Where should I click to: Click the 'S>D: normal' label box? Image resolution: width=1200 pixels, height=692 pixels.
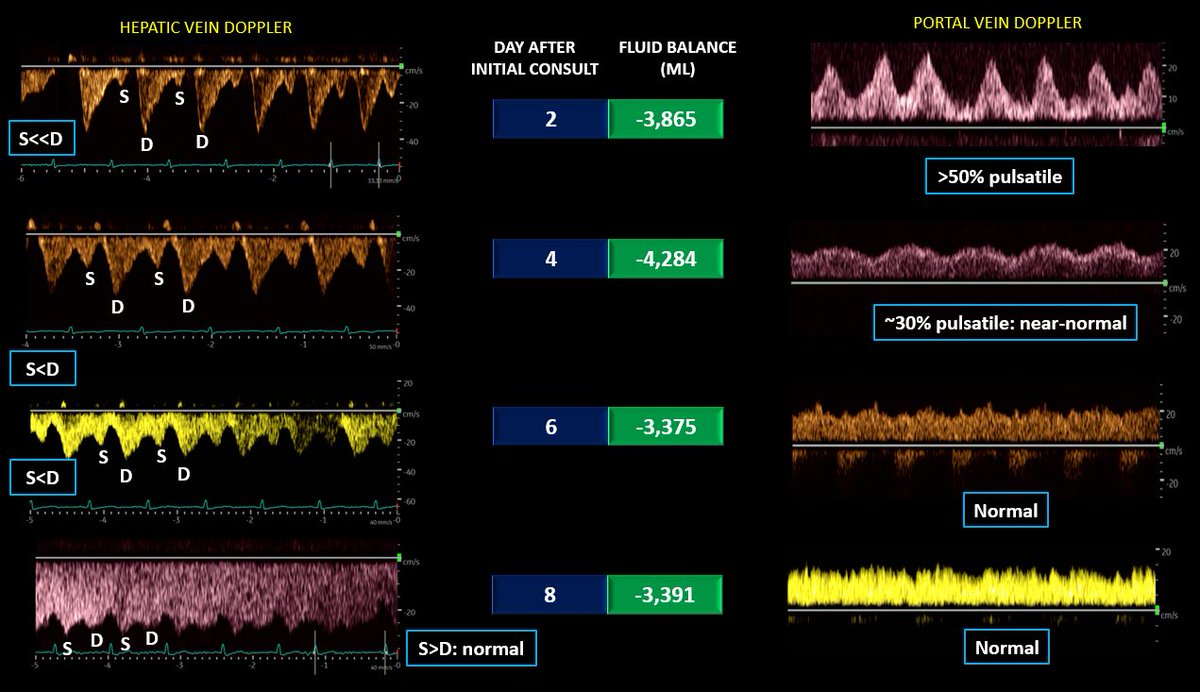pos(471,648)
